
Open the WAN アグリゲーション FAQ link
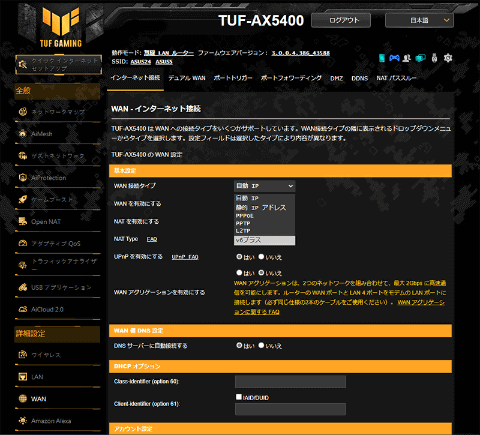click(x=339, y=307)
